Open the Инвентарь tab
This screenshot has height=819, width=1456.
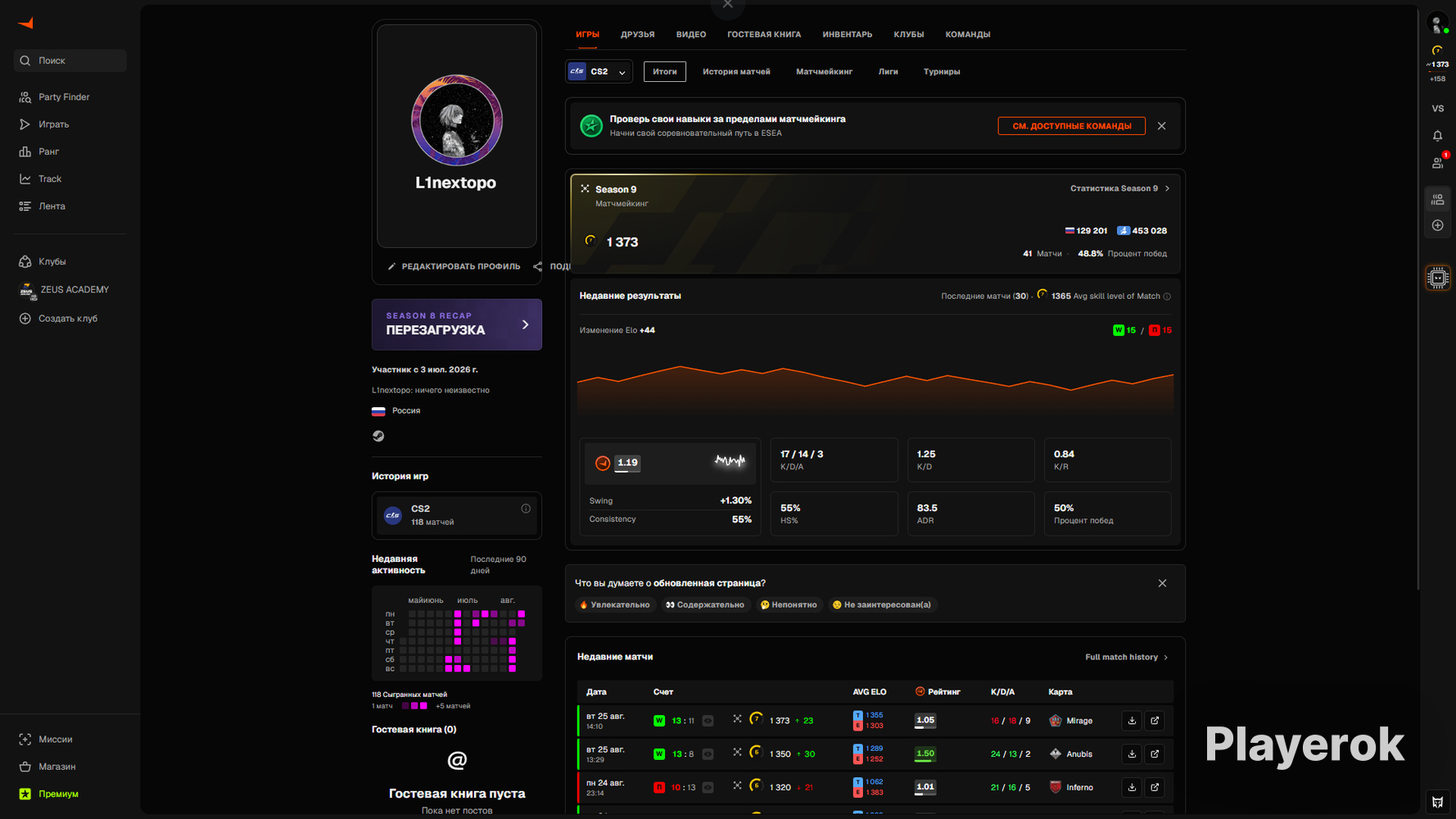(848, 34)
